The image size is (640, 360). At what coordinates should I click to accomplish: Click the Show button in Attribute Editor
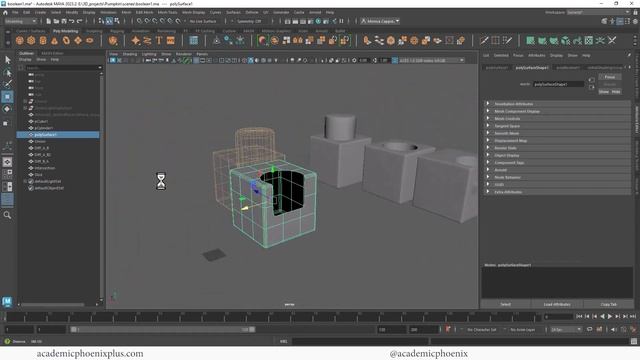604,92
